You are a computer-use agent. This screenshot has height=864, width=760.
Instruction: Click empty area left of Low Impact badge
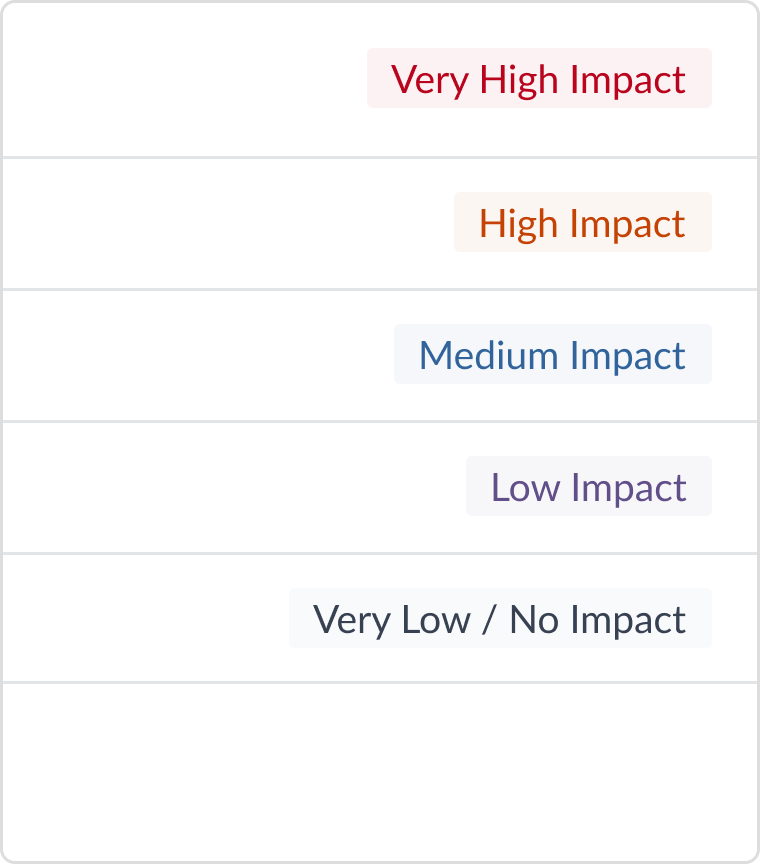(x=230, y=487)
